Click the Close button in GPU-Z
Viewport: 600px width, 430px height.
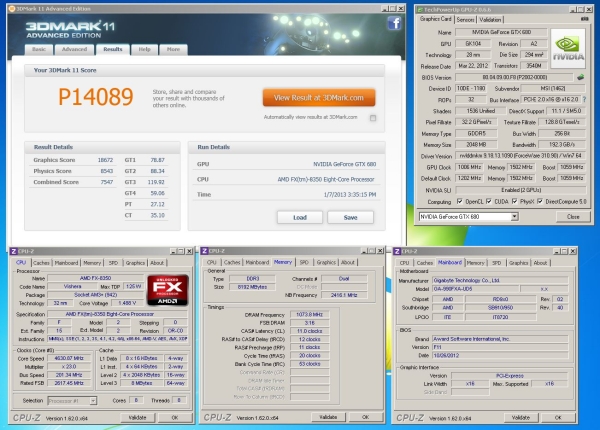pyautogui.click(x=573, y=217)
